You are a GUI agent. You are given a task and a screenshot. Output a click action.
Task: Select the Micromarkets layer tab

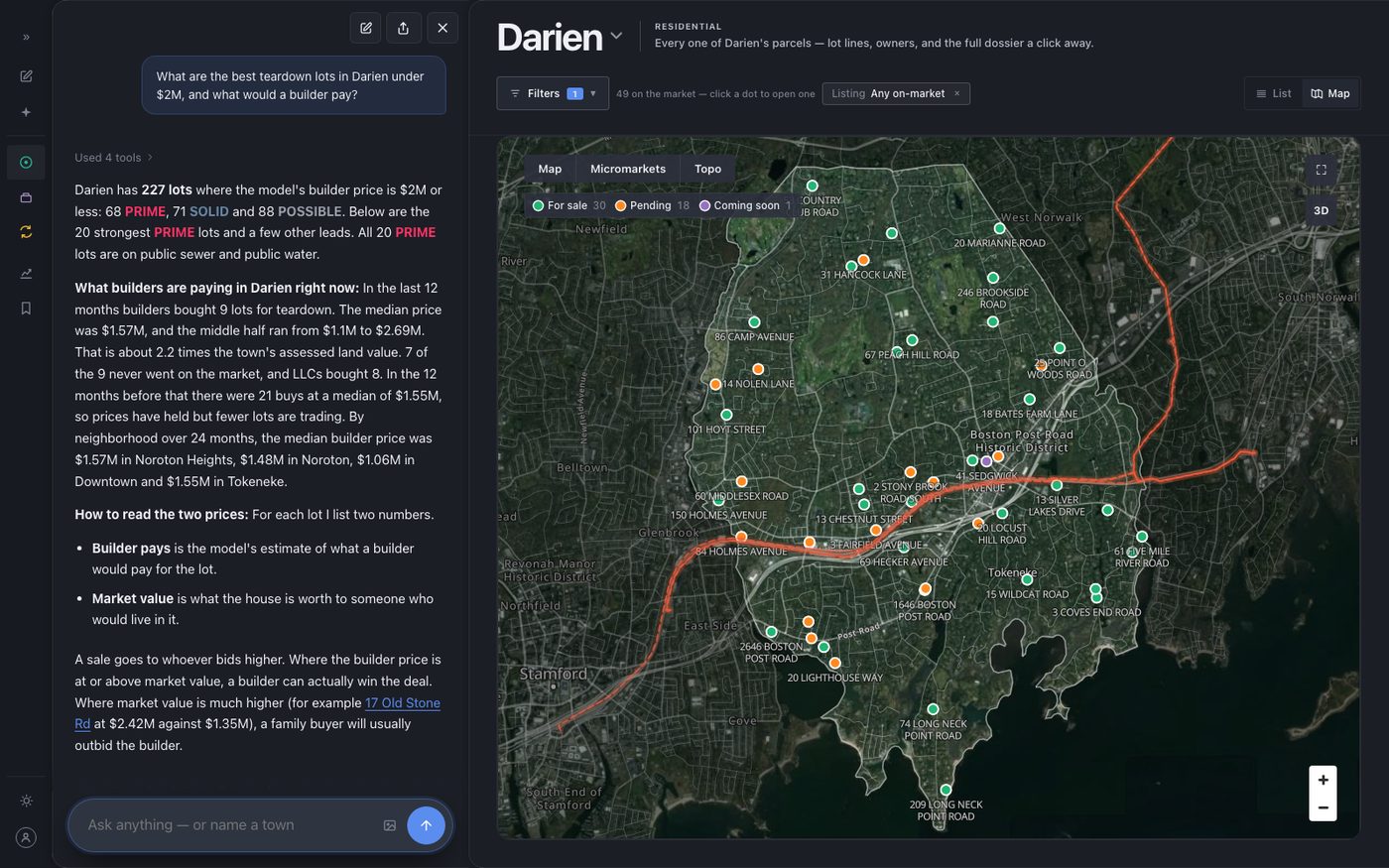[628, 169]
